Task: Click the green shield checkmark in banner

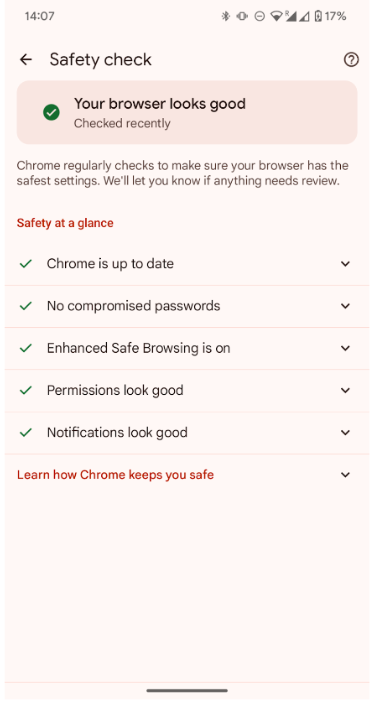Action: point(51,112)
